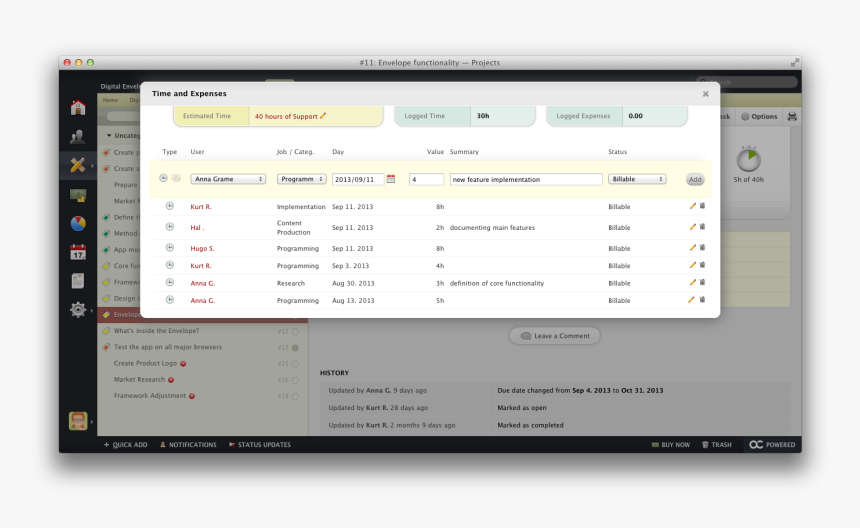The image size is (860, 528).
Task: Edit Anna G. Aug 13 Programming record
Action: pyautogui.click(x=691, y=300)
